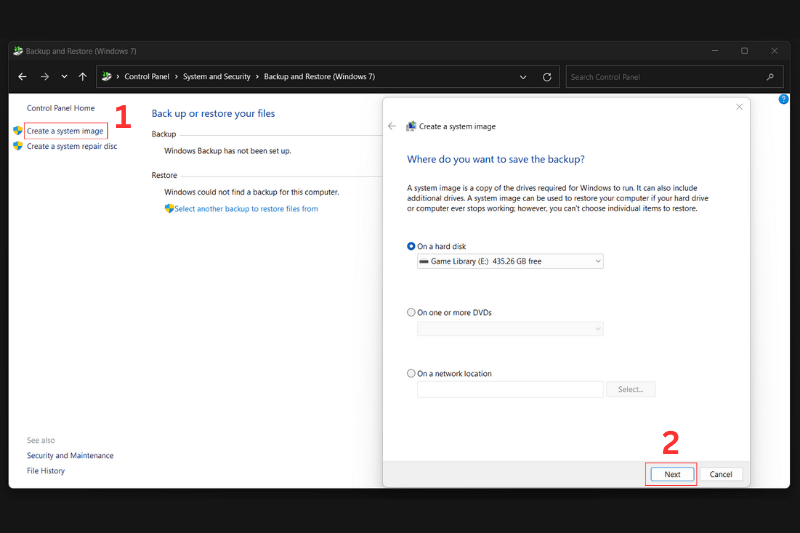The height and width of the screenshot is (533, 800).
Task: Open File History link
Action: (x=46, y=471)
